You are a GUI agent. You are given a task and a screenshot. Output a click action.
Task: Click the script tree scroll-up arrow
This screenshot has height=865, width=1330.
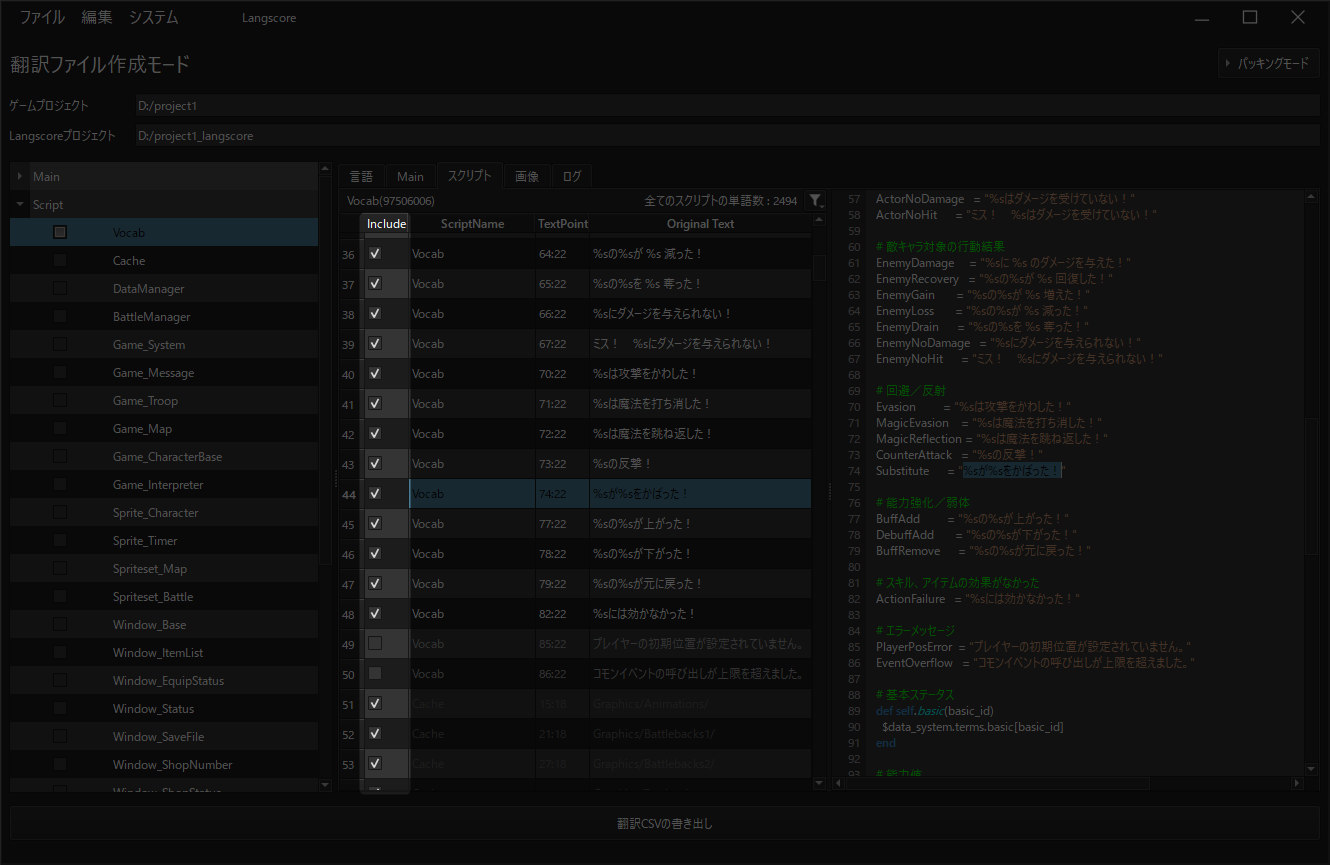click(x=324, y=169)
